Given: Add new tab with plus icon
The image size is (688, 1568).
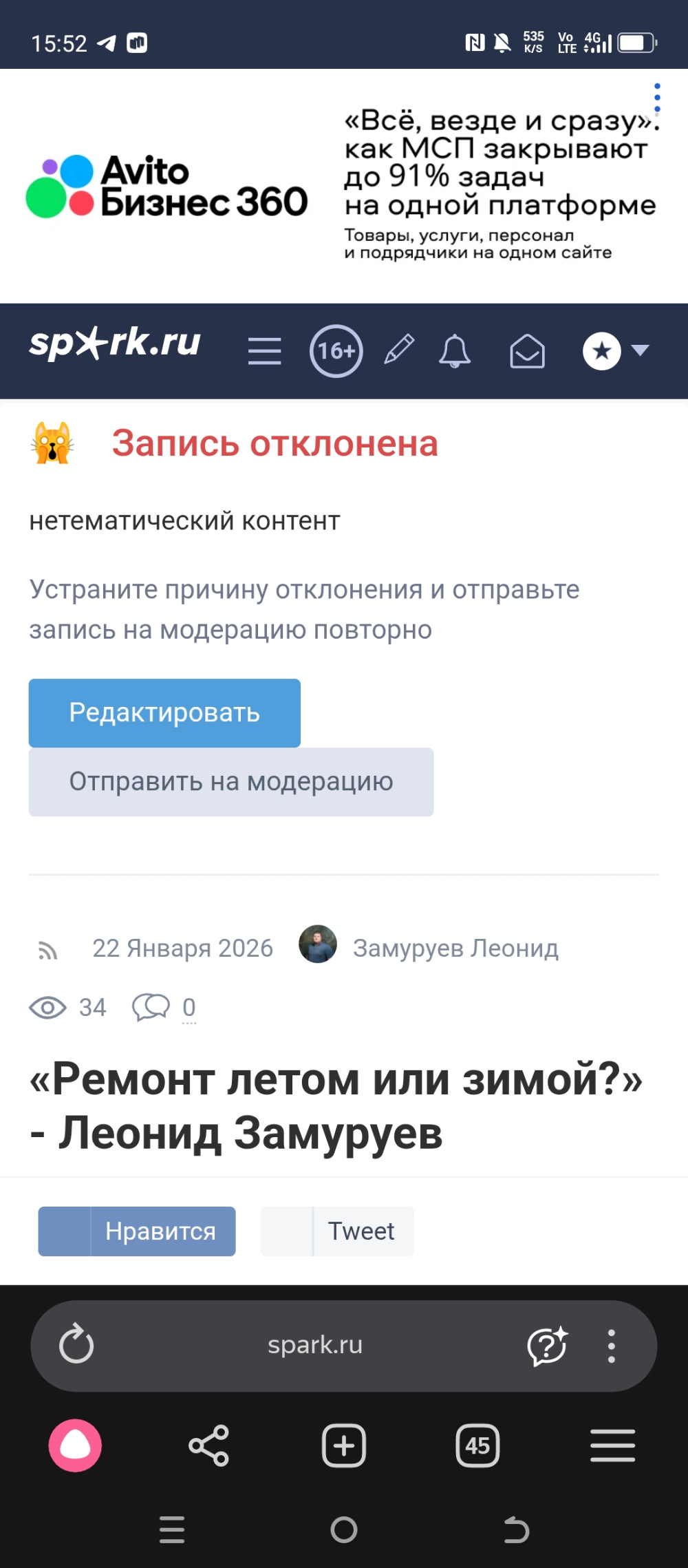Looking at the screenshot, I should point(344,1445).
